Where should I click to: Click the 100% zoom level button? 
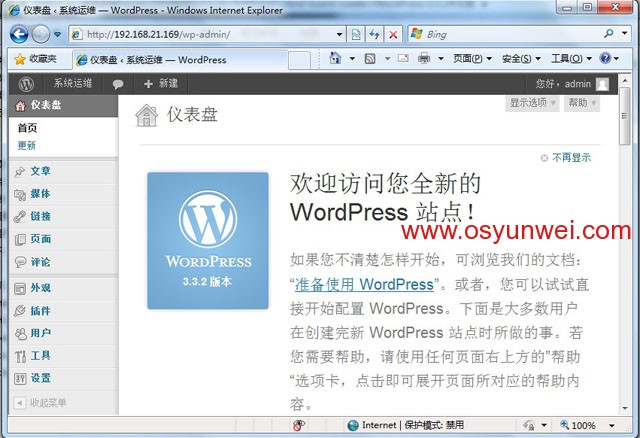click(x=578, y=425)
